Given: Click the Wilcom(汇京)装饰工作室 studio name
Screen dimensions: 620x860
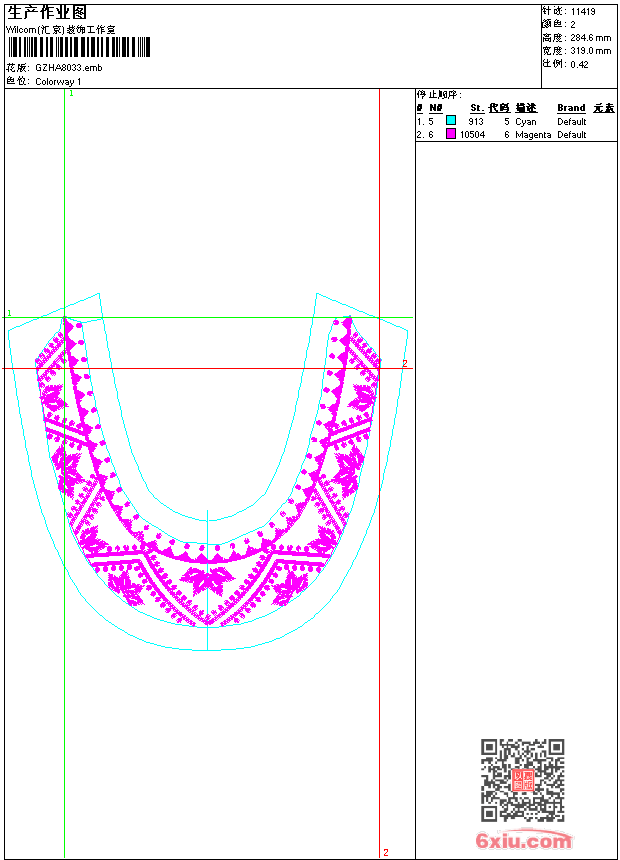Looking at the screenshot, I should (x=61, y=30).
